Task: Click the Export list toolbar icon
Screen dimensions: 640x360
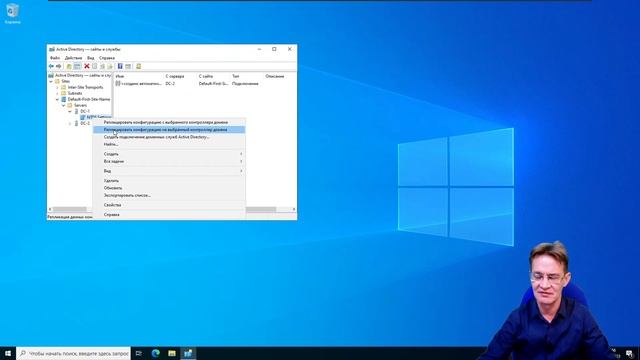Action: [x=110, y=66]
